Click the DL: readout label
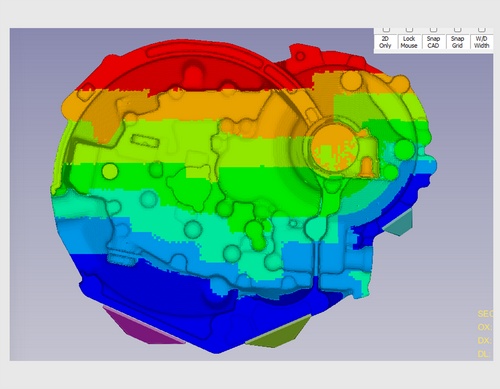Screen dimensions: 500x389 point(484,354)
